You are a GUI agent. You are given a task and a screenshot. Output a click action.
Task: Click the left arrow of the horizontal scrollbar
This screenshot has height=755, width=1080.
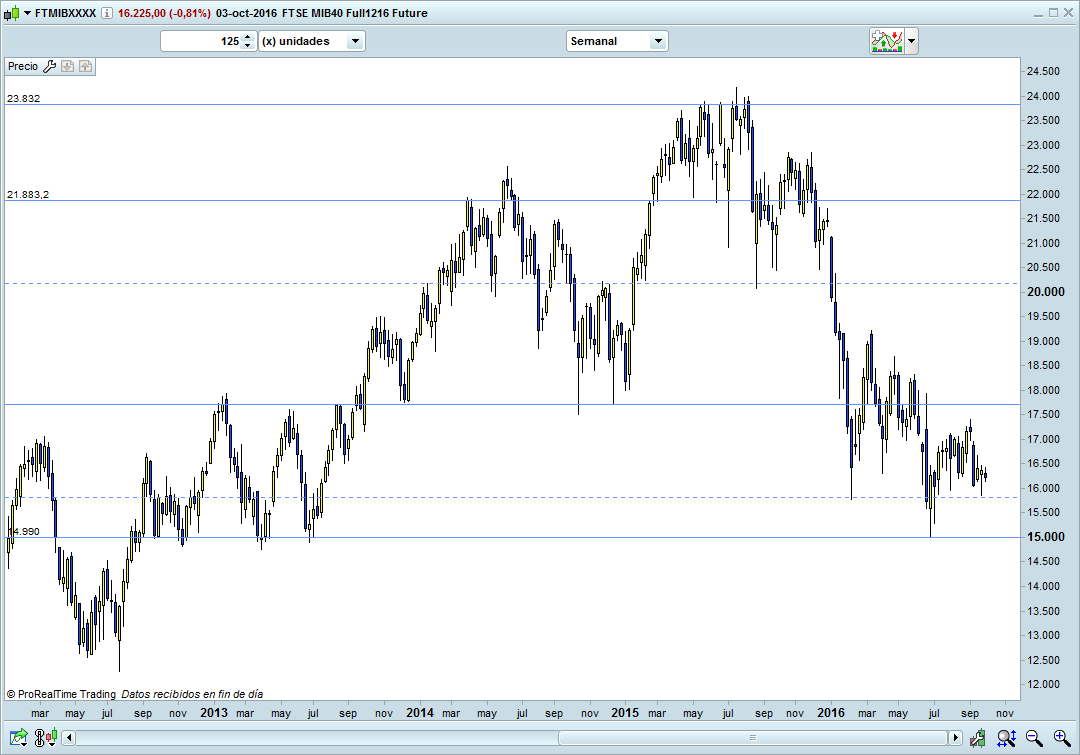click(68, 737)
